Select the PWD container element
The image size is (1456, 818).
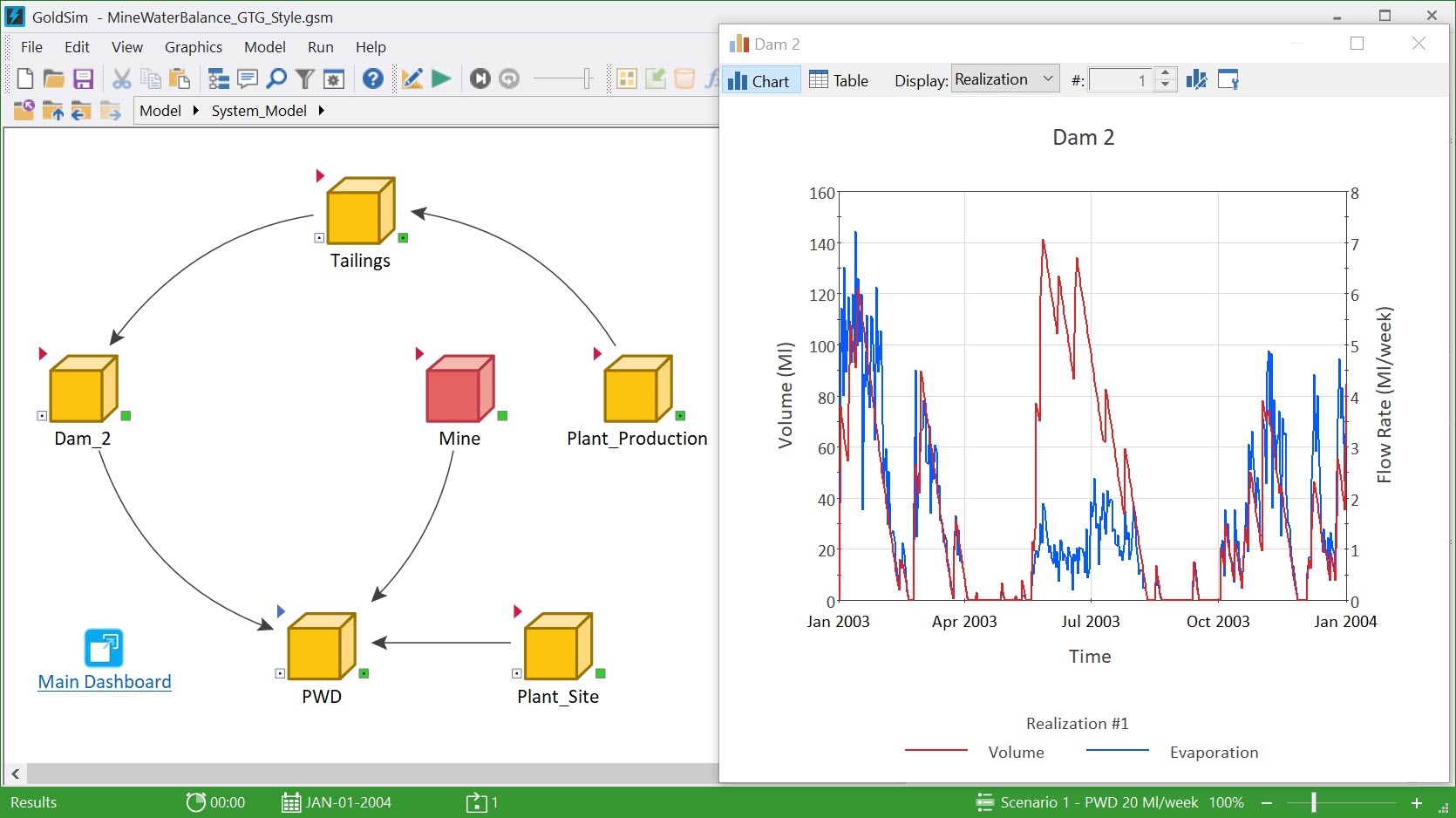(x=322, y=646)
